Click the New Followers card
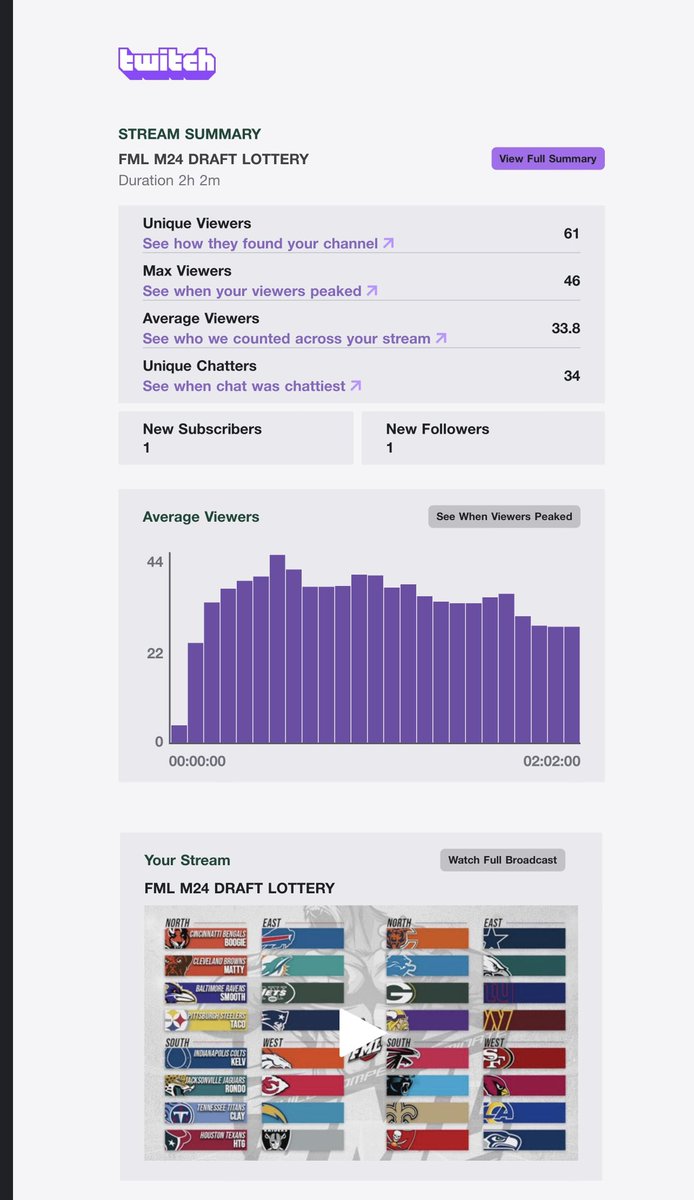 pyautogui.click(x=483, y=438)
